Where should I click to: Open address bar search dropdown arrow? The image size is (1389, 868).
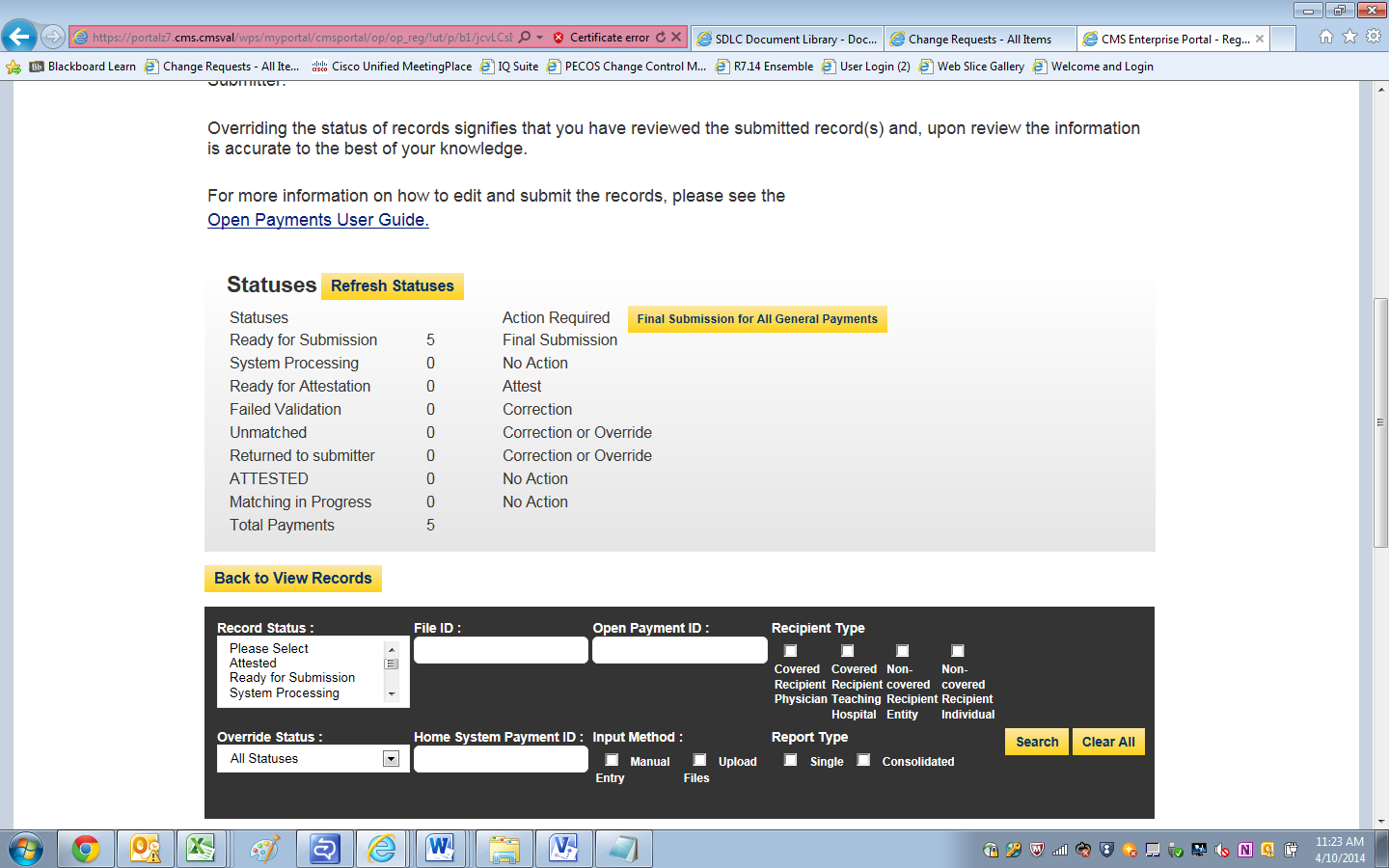coord(539,38)
